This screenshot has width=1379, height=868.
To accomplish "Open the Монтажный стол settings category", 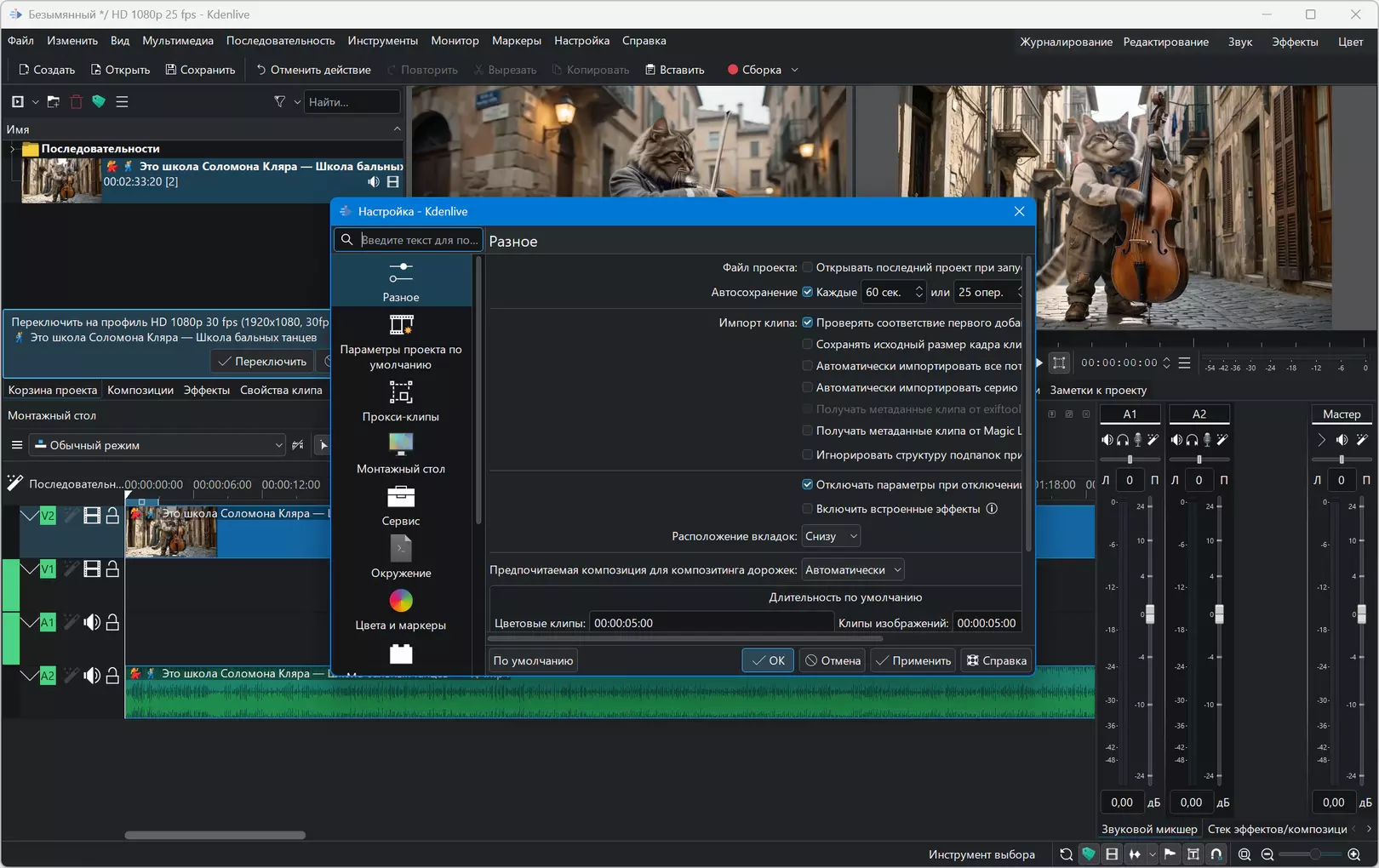I will 401,454.
